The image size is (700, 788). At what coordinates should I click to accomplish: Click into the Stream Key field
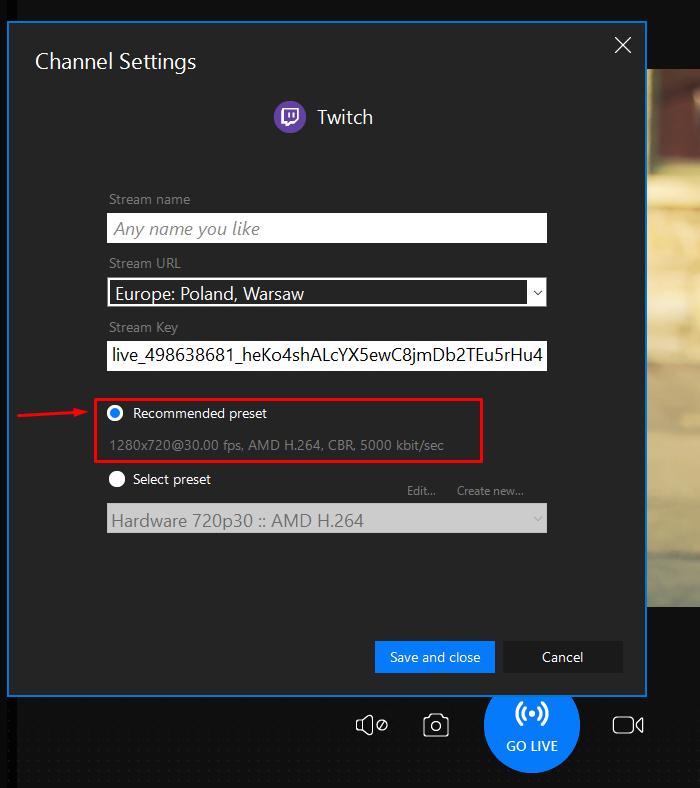point(327,356)
